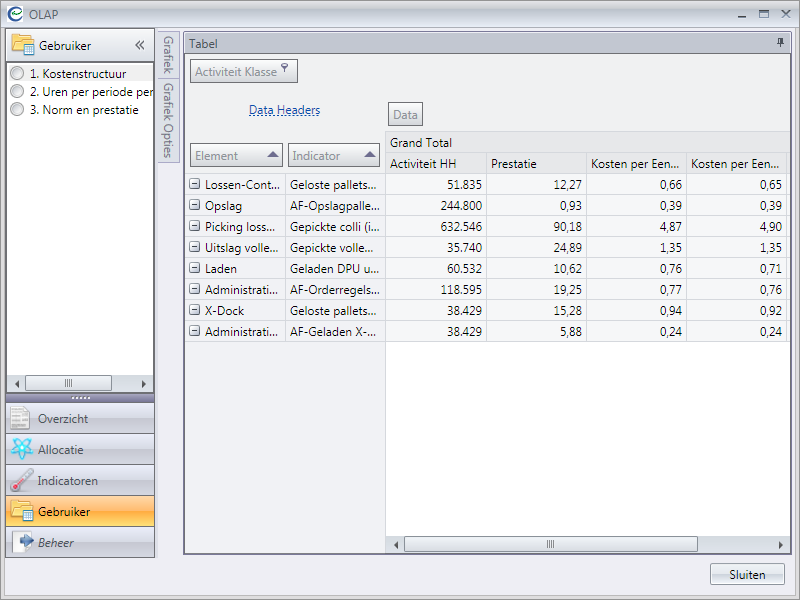Click the Beheer arrow icon

21,542
